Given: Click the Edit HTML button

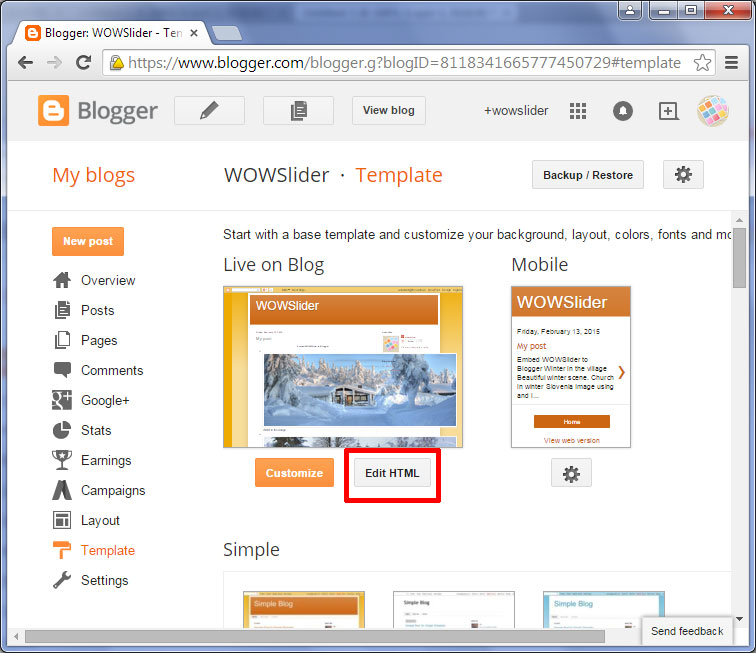Looking at the screenshot, I should click(392, 473).
